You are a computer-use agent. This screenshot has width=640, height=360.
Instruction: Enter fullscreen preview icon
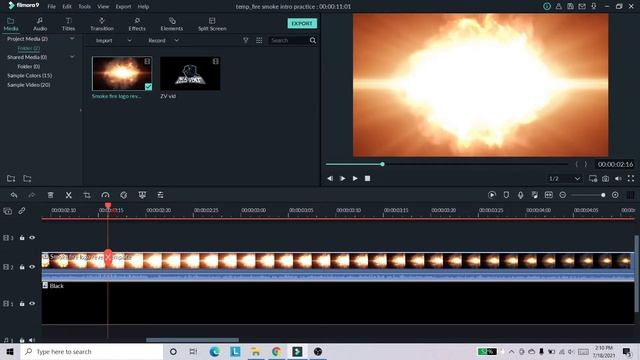click(631, 178)
